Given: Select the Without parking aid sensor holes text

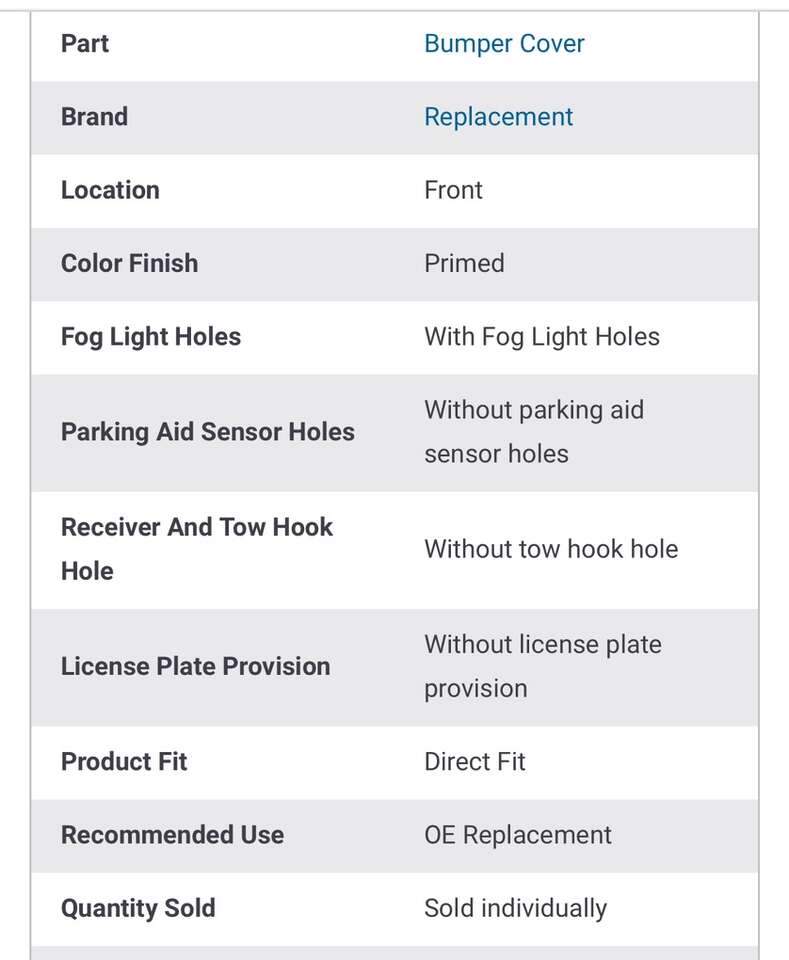Looking at the screenshot, I should (x=534, y=432).
